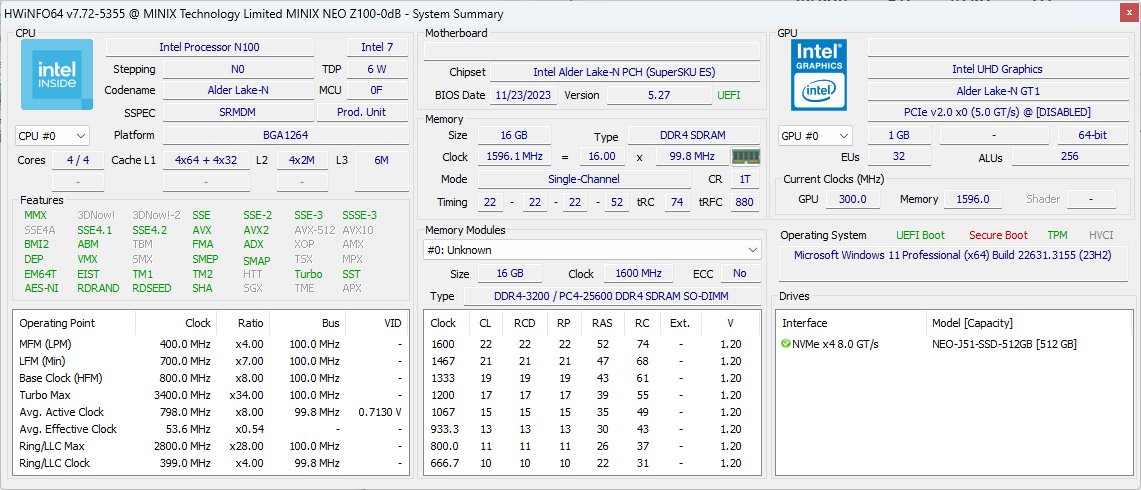
Task: Click the red Secure Boot label
Action: [998, 235]
